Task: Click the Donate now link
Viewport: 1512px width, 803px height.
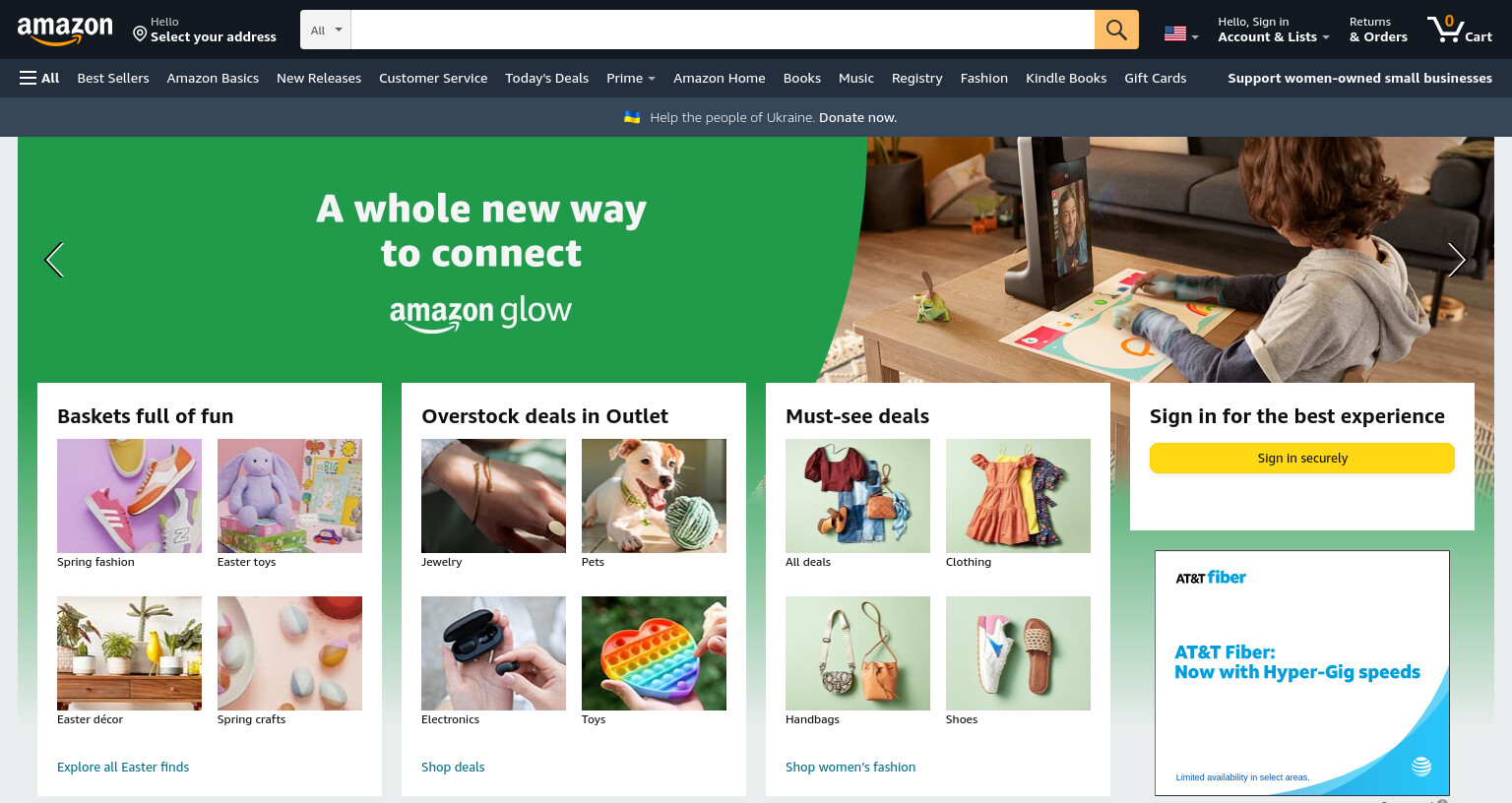Action: pyautogui.click(x=857, y=117)
